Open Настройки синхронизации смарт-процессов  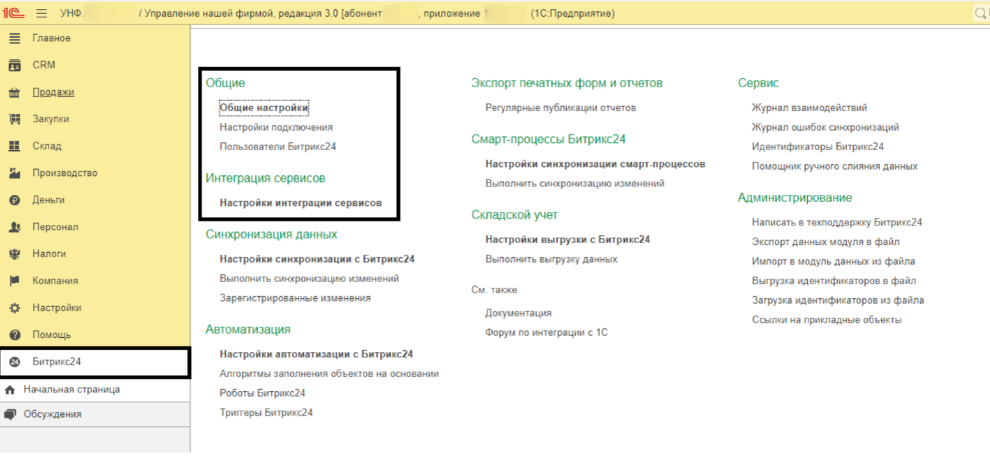tap(595, 164)
